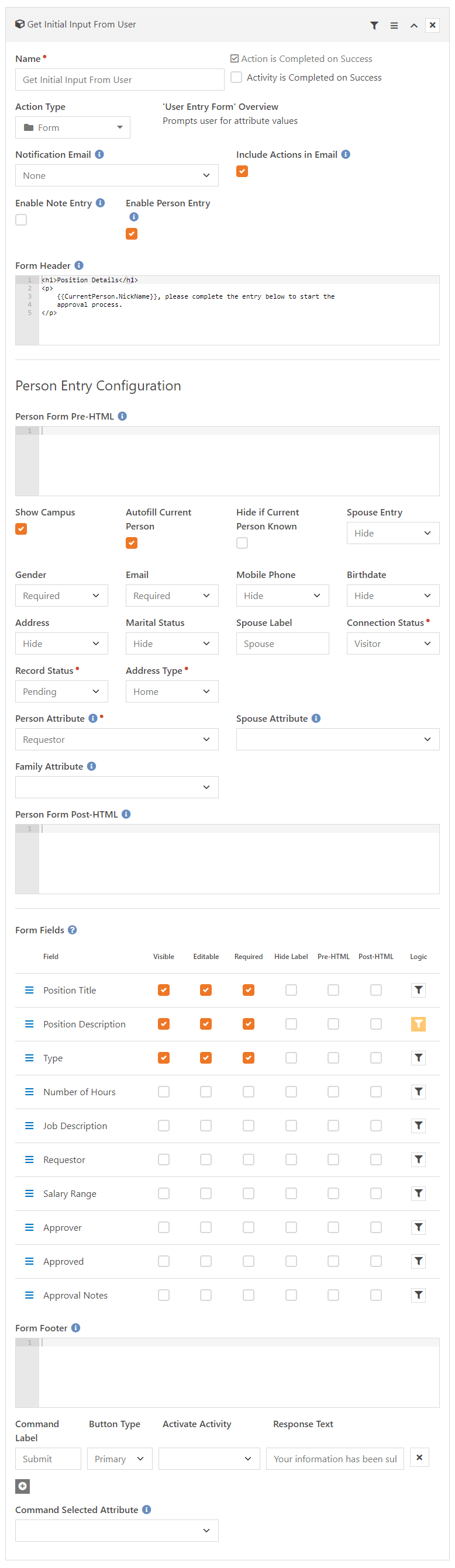Open logic filter for Position Description field
This screenshot has height=1568, width=455.
418,1024
